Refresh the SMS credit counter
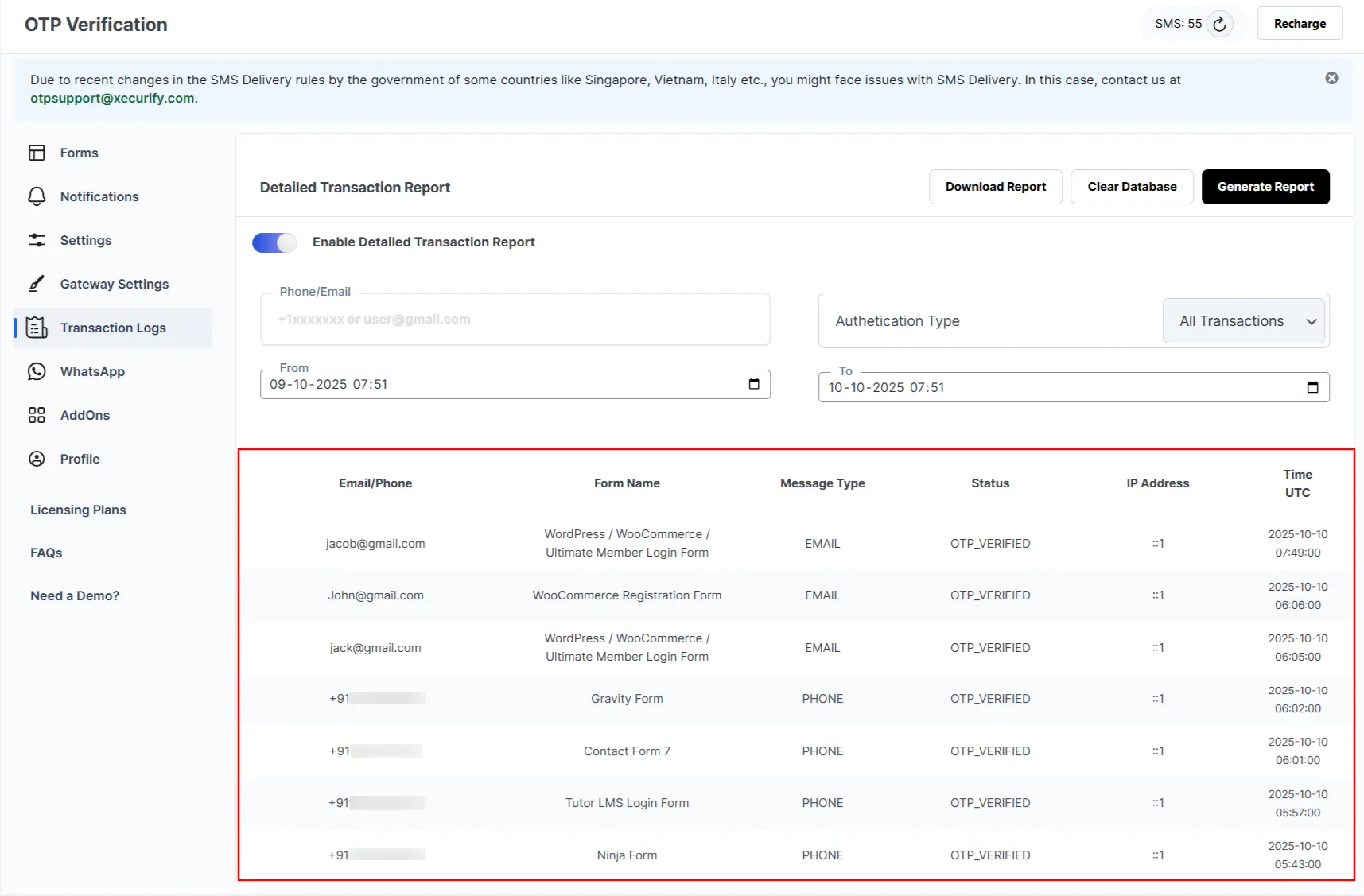This screenshot has width=1364, height=896. [x=1220, y=24]
